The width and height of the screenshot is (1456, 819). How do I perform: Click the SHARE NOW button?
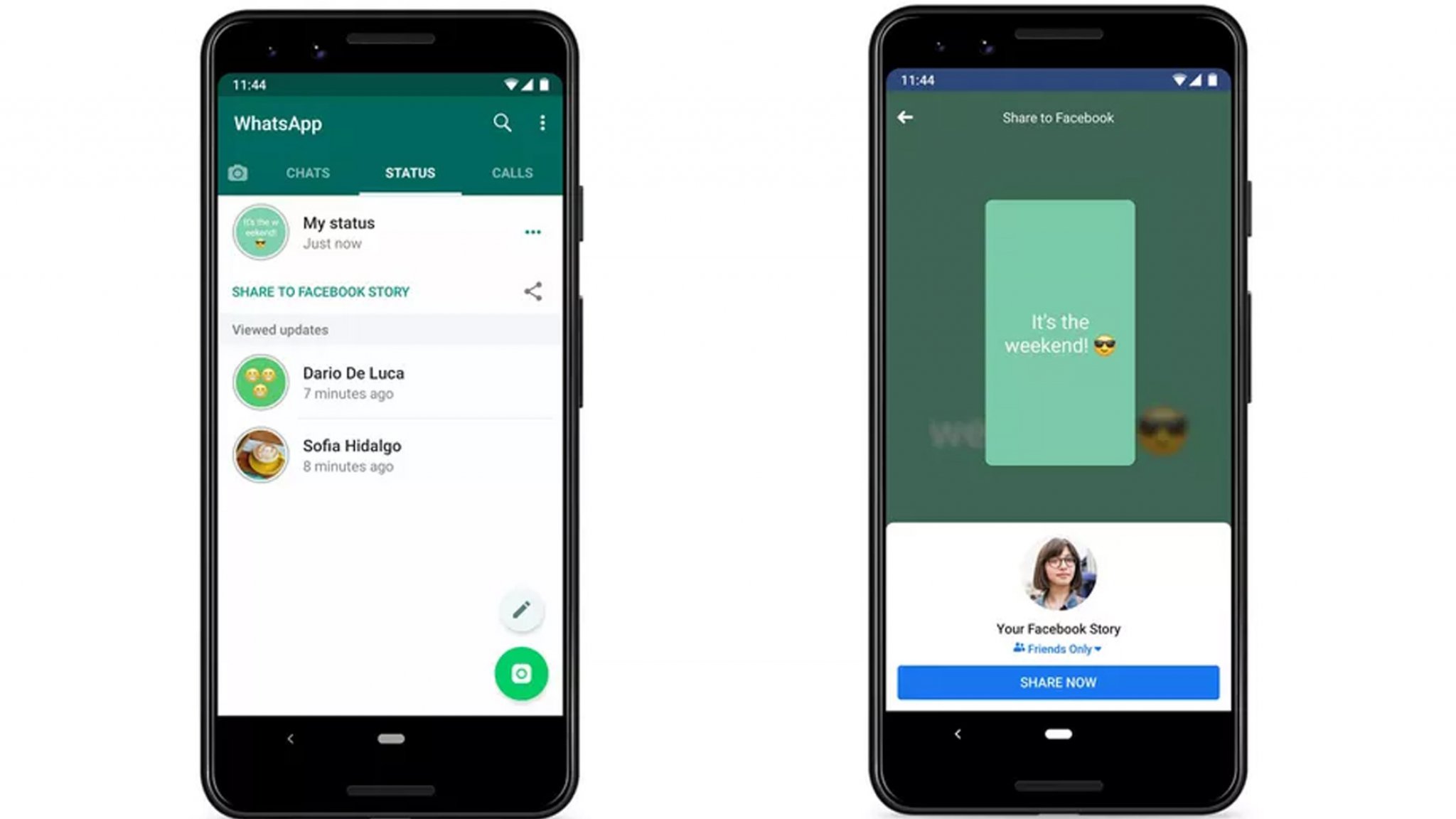click(1059, 682)
